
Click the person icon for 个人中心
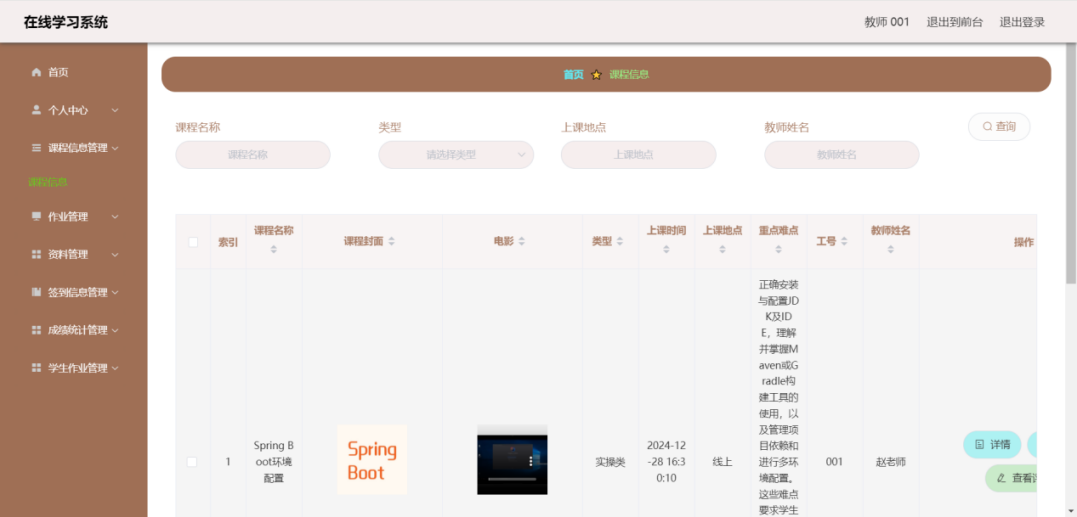36,110
